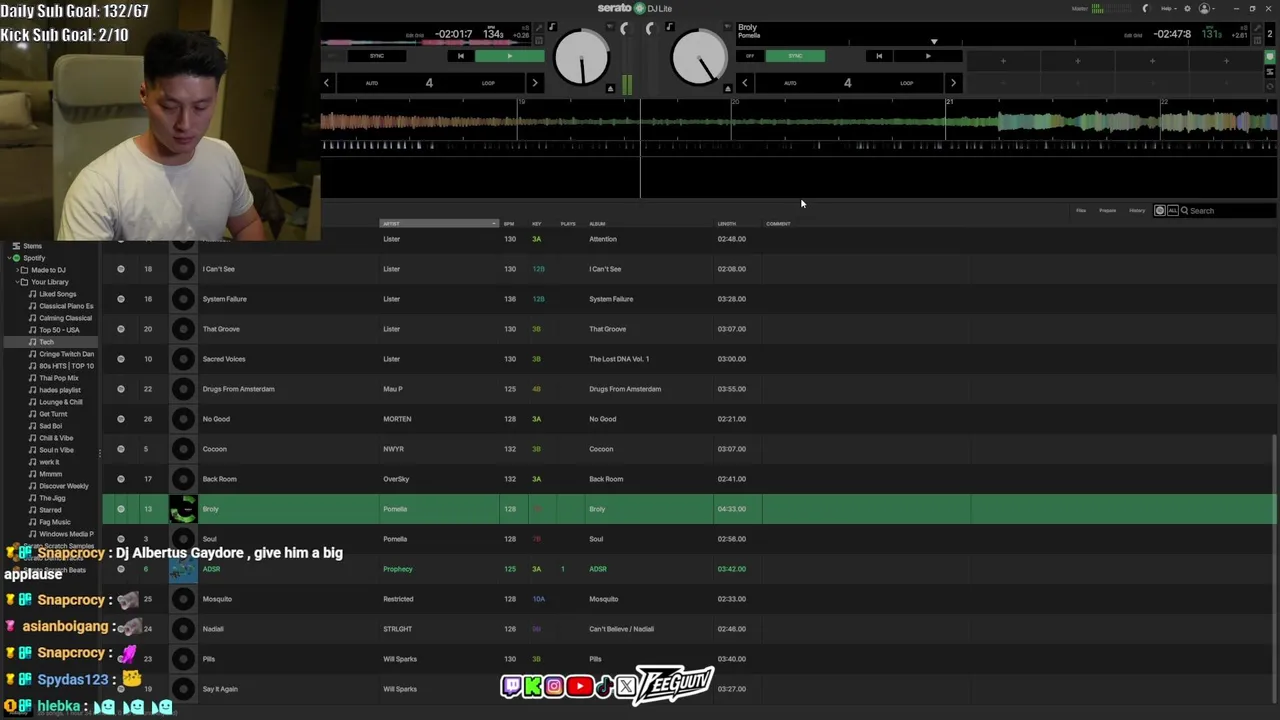Screen dimensions: 1280x720
Task: Open right deck music note key icon
Action: coord(669,27)
